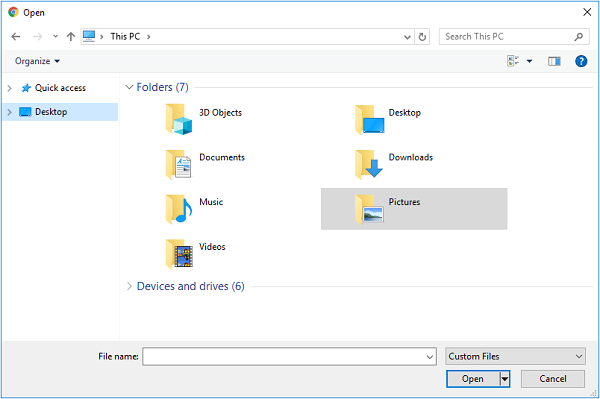Click the Music folder name
This screenshot has width=600, height=399.
211,202
